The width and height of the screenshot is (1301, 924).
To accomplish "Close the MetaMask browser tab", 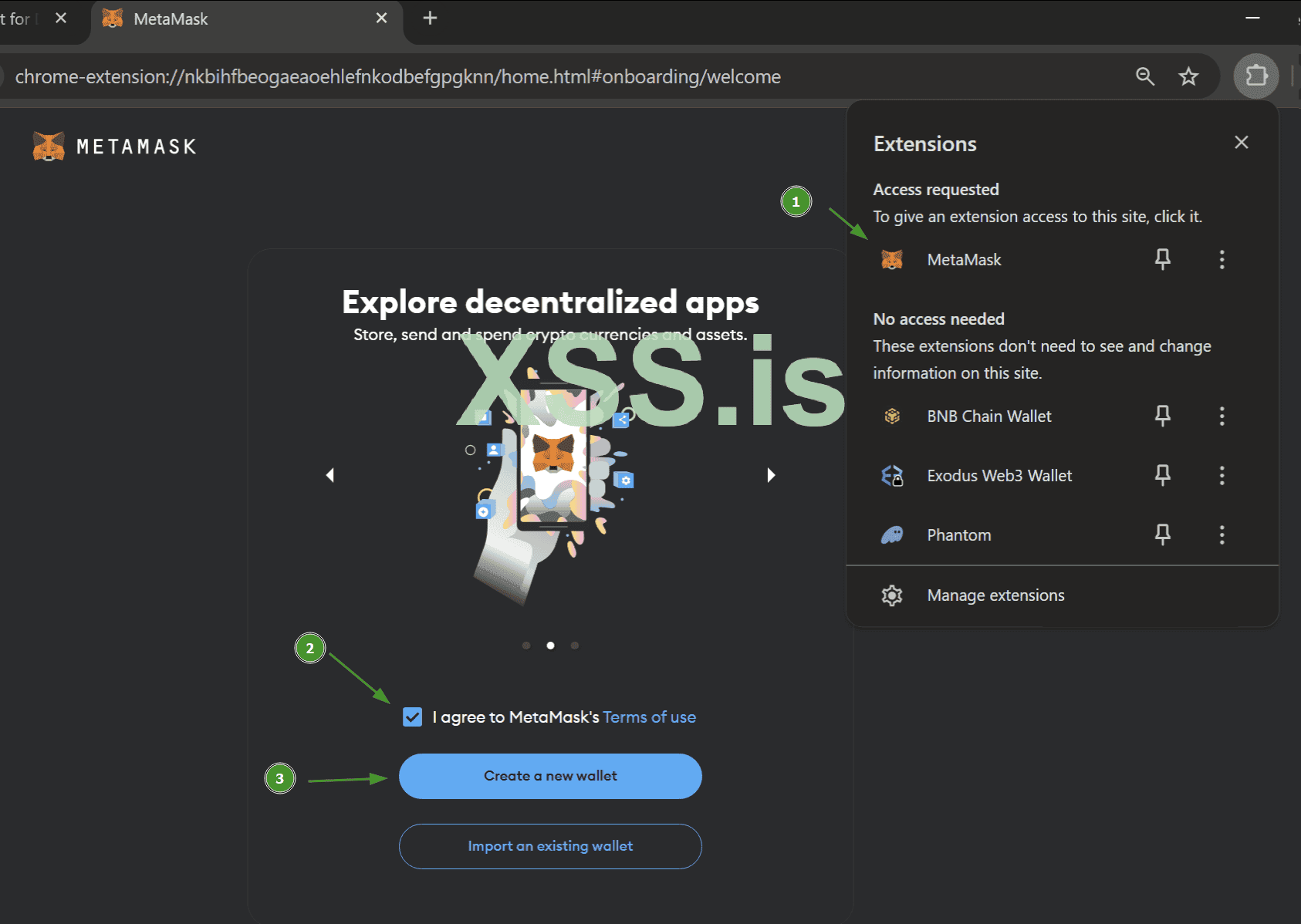I will pyautogui.click(x=381, y=18).
